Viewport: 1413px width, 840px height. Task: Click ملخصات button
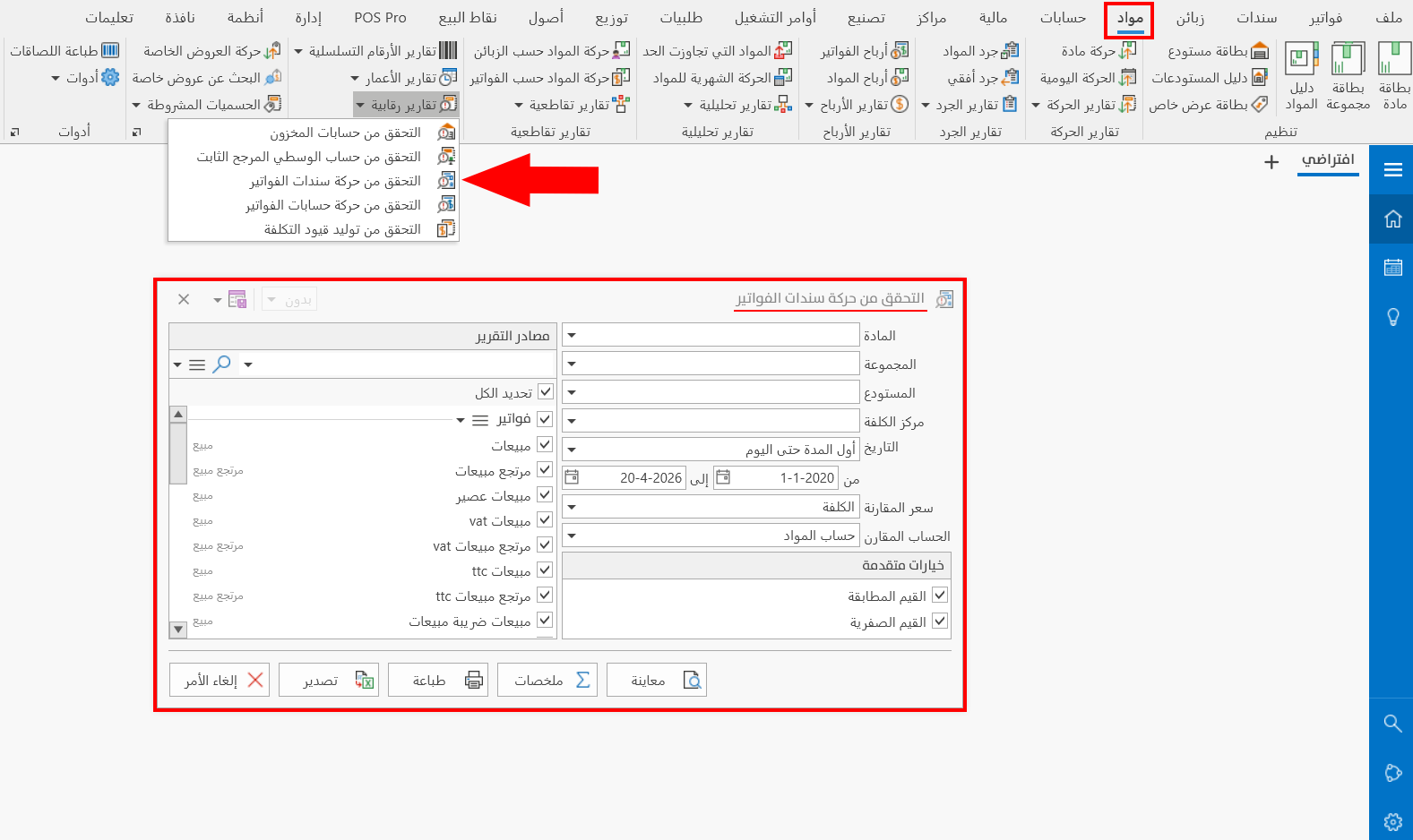coord(547,680)
